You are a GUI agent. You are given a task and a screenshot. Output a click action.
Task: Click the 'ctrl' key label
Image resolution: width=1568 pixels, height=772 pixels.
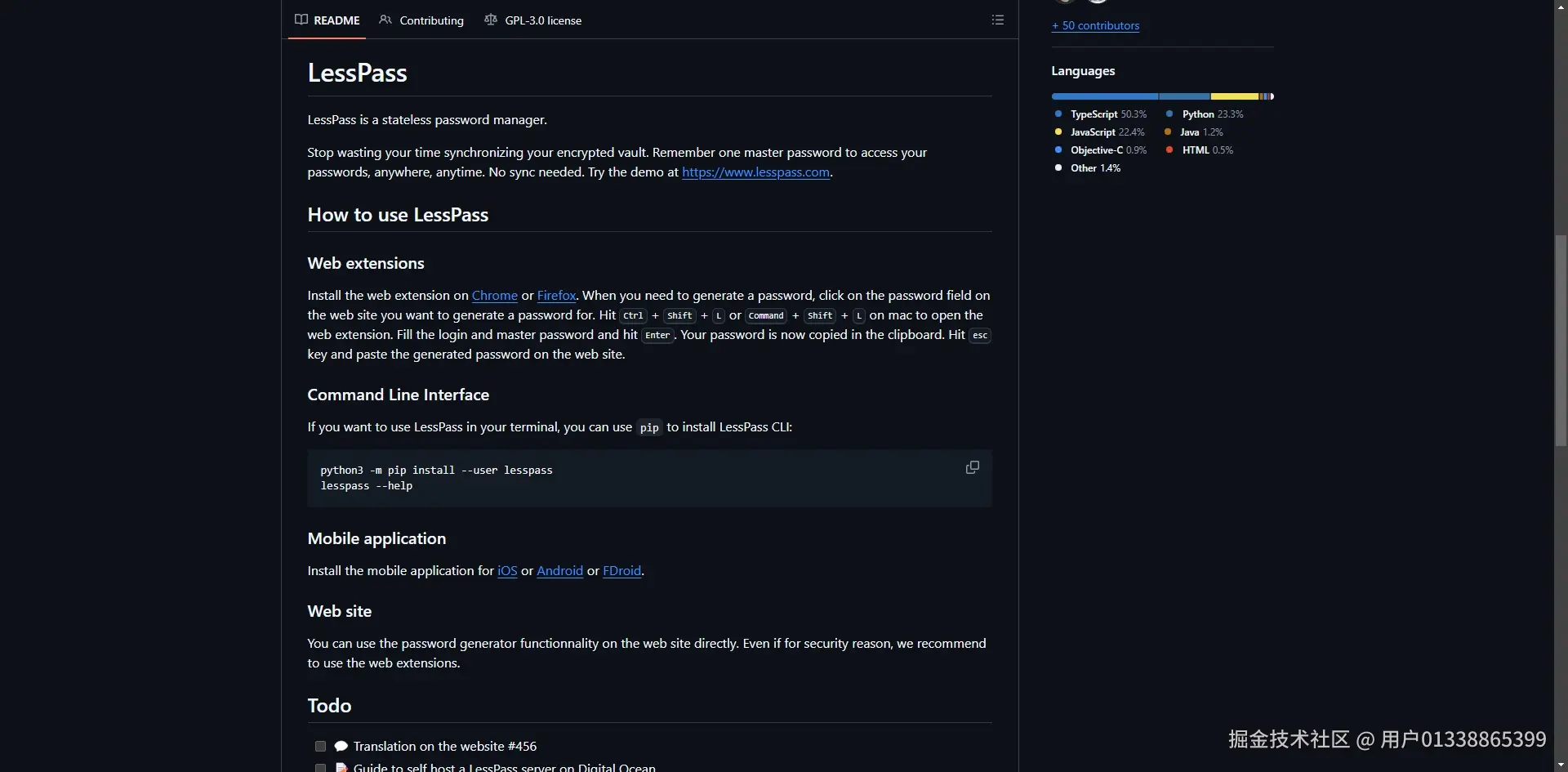[633, 315]
